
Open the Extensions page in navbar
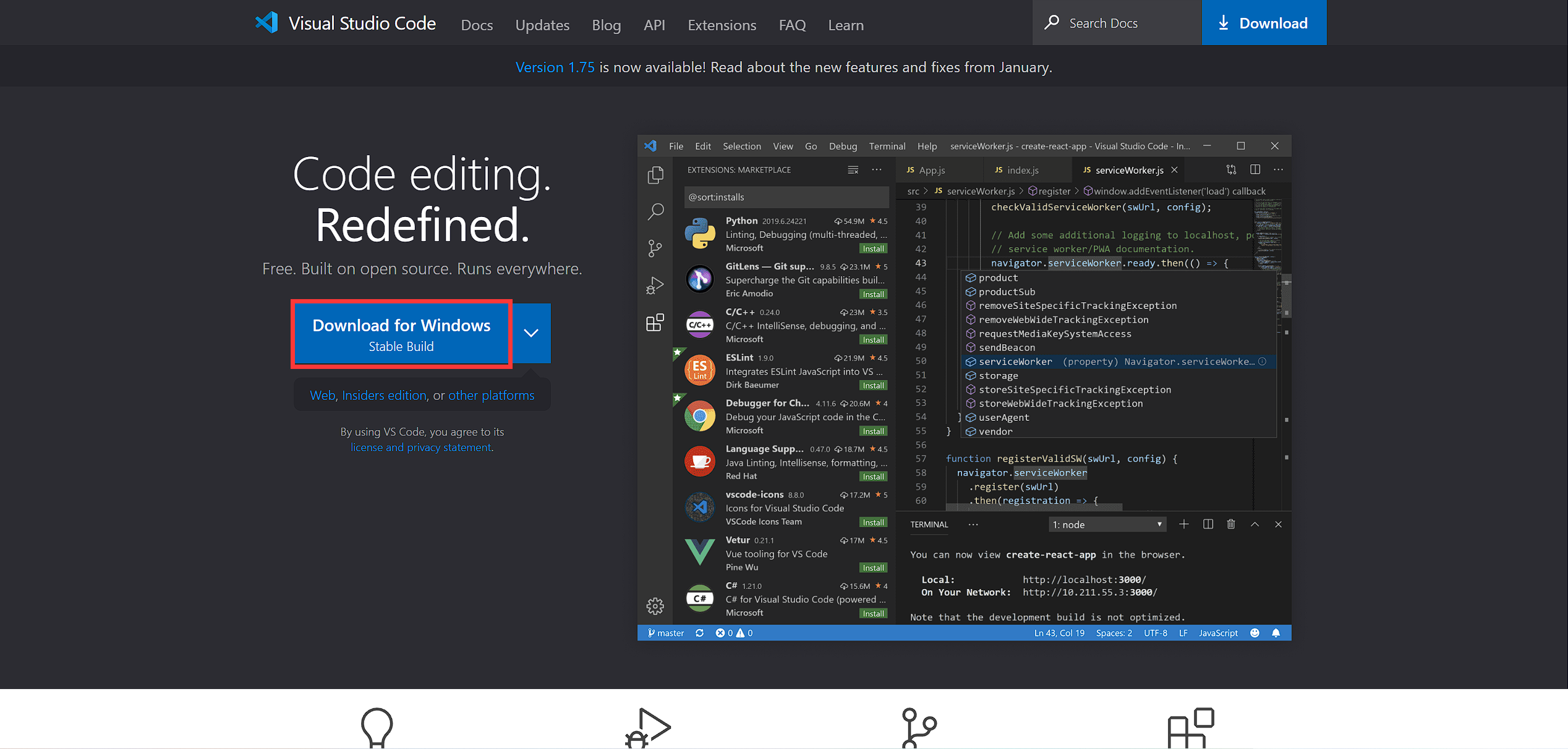click(722, 25)
